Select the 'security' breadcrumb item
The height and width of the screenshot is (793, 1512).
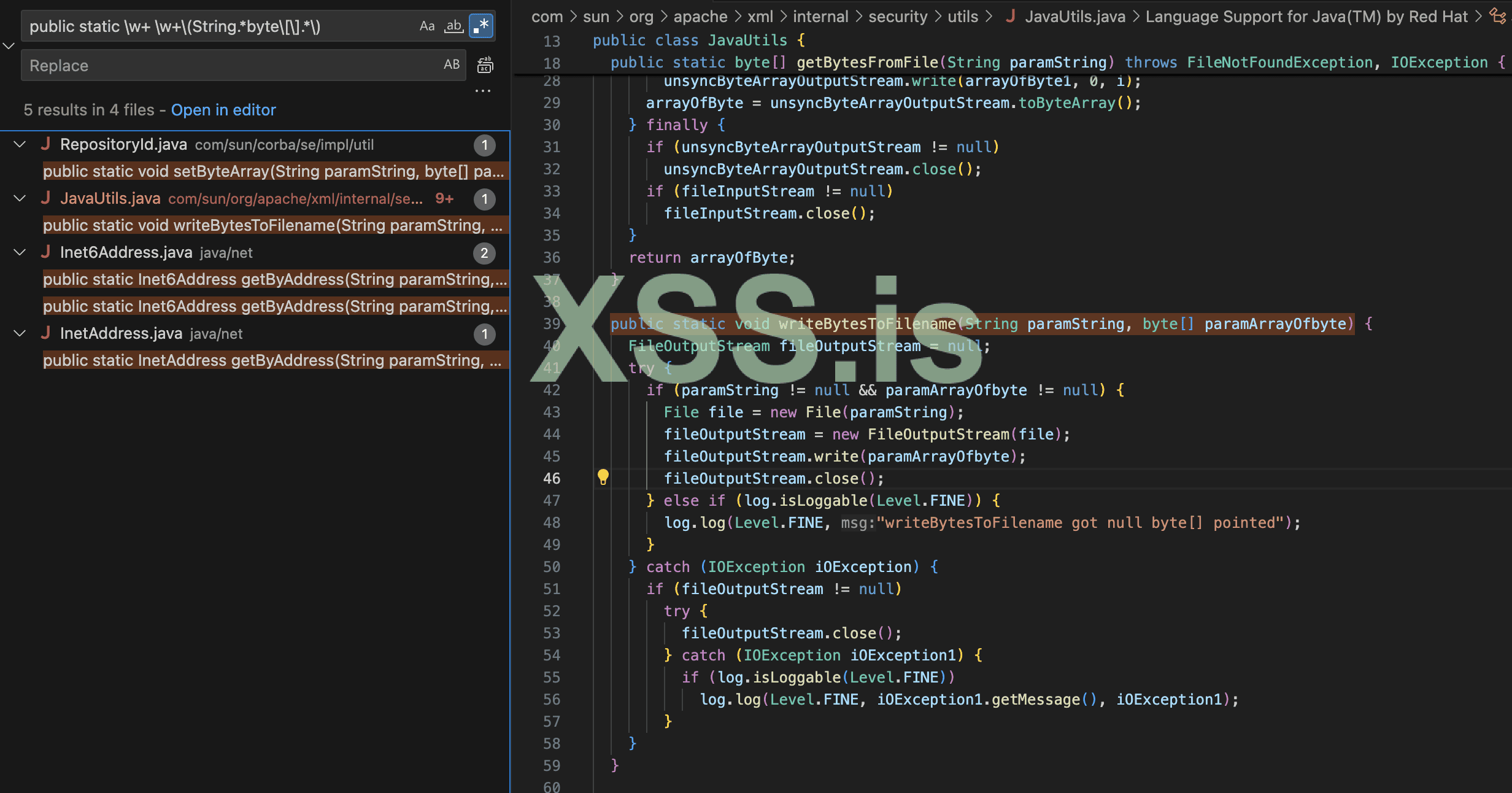[897, 17]
